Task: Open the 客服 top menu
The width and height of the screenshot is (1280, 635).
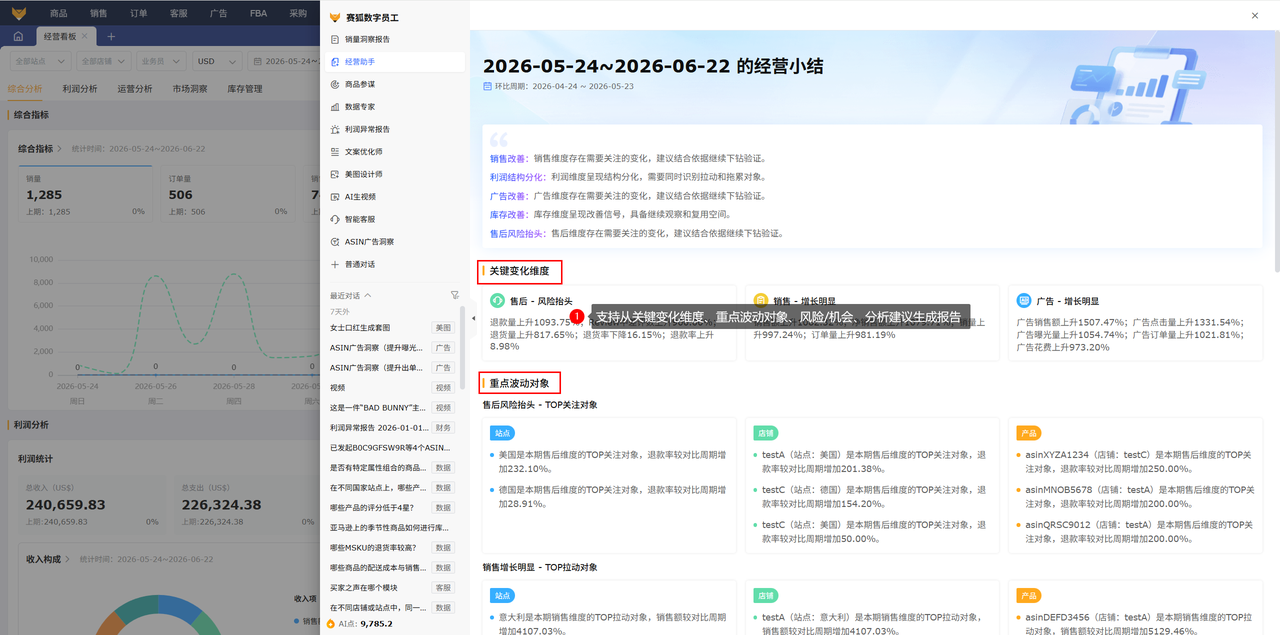Action: 179,14
